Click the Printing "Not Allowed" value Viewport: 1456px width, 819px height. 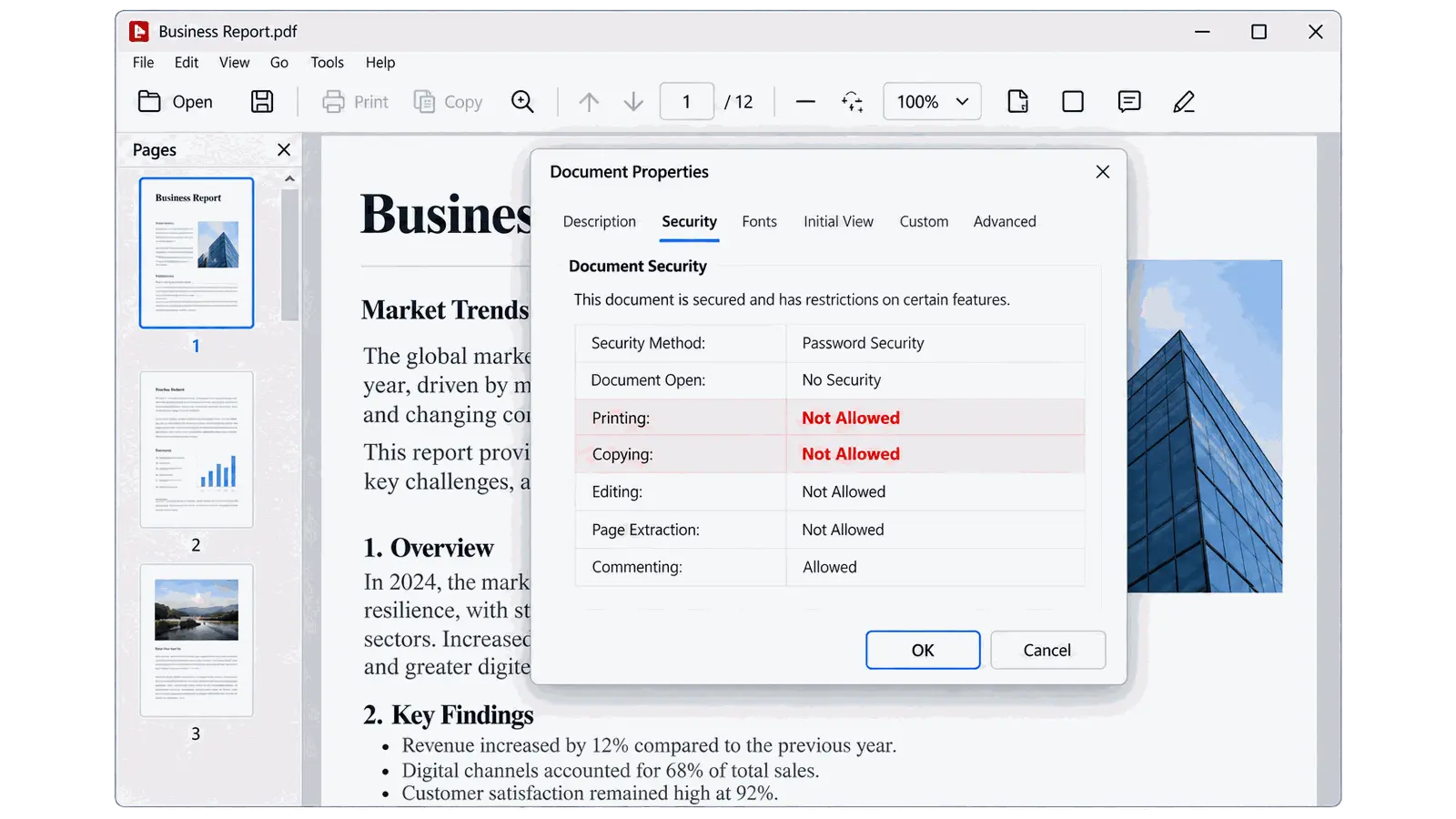point(851,418)
